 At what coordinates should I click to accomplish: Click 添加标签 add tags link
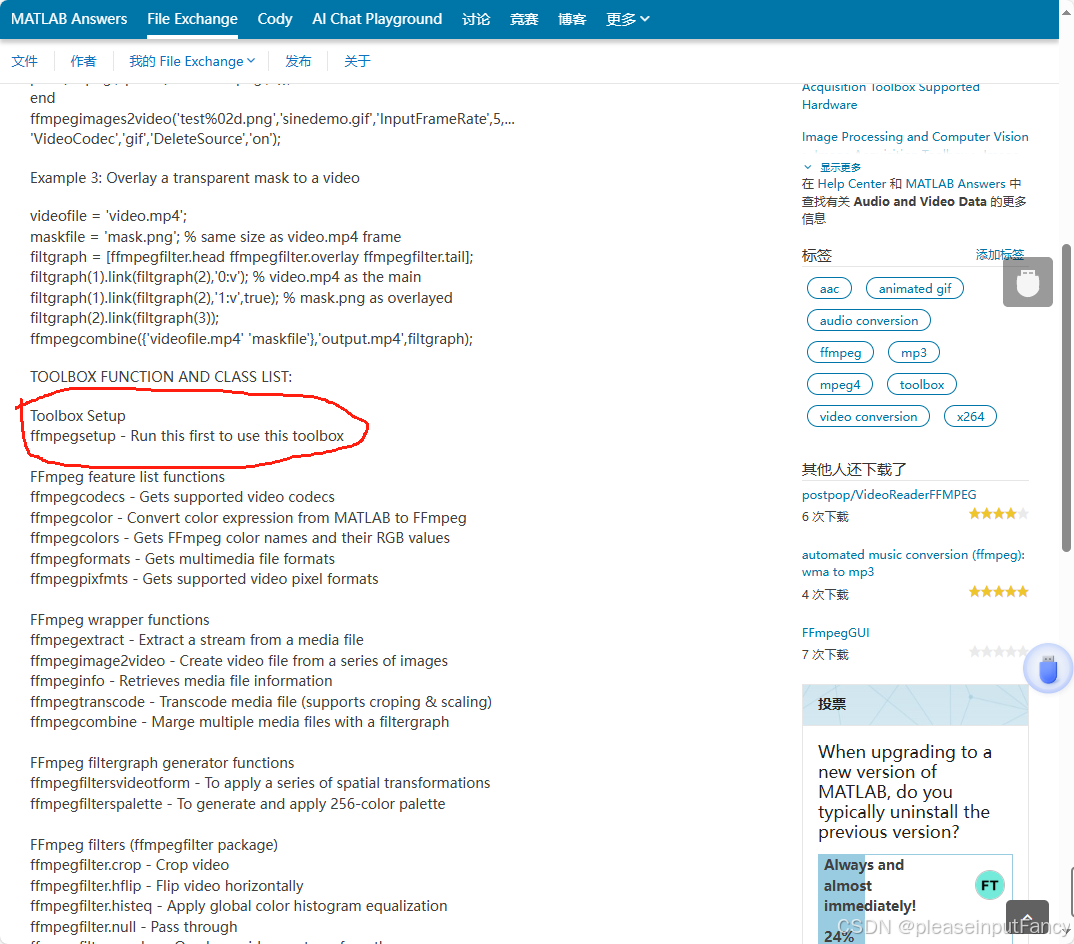click(x=1000, y=255)
